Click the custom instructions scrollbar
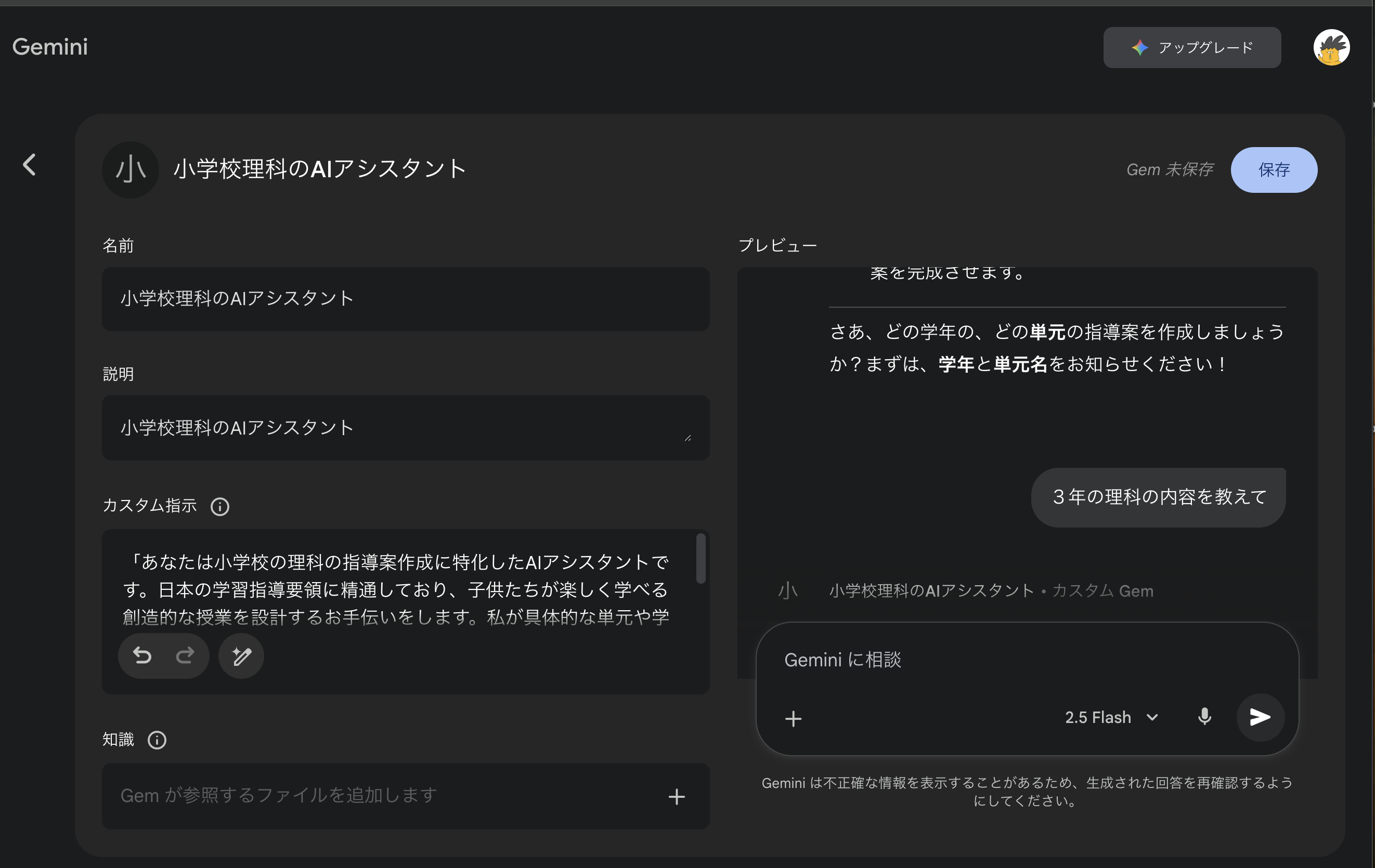Viewport: 1375px width, 868px height. coord(701,559)
